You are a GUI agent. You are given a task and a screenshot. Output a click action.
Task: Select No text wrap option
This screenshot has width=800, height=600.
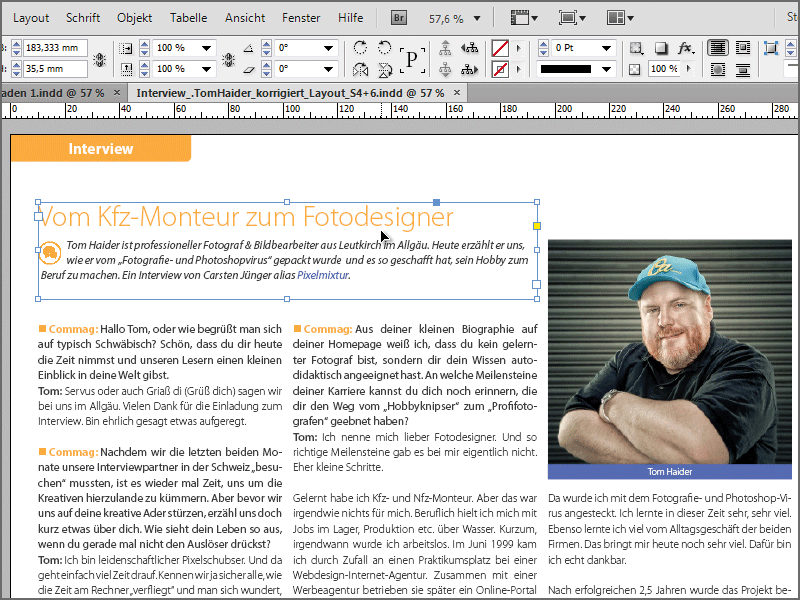(717, 48)
